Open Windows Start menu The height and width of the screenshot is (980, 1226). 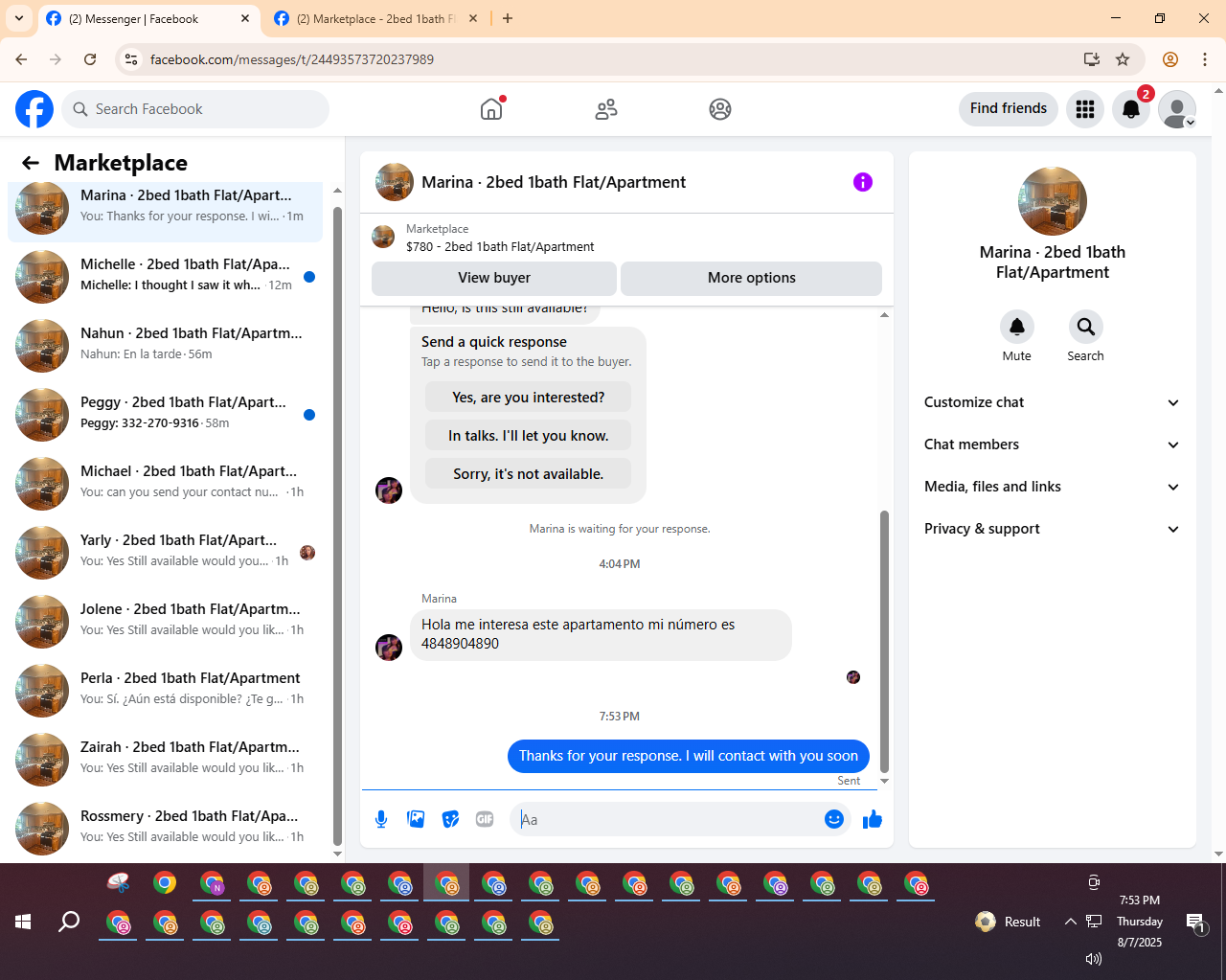(x=23, y=922)
